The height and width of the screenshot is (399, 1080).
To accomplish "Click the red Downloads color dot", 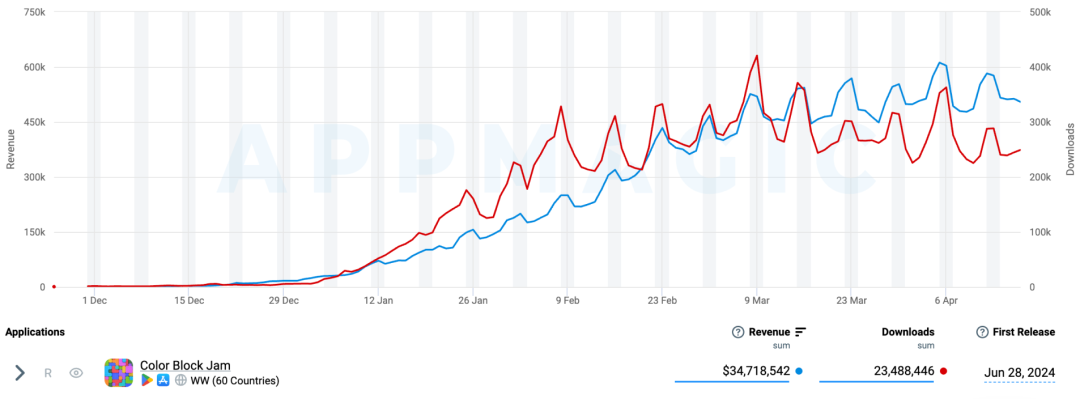I will [944, 371].
